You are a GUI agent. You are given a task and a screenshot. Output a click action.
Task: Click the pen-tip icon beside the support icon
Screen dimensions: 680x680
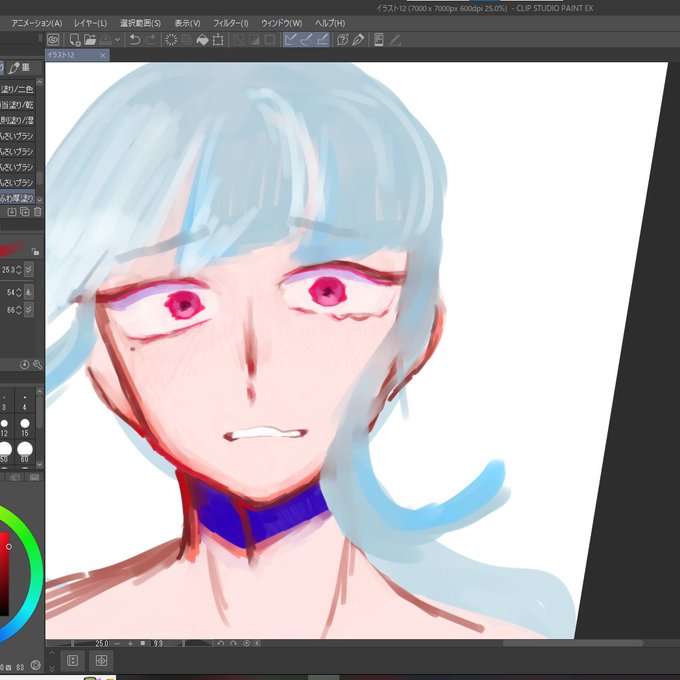(358, 40)
